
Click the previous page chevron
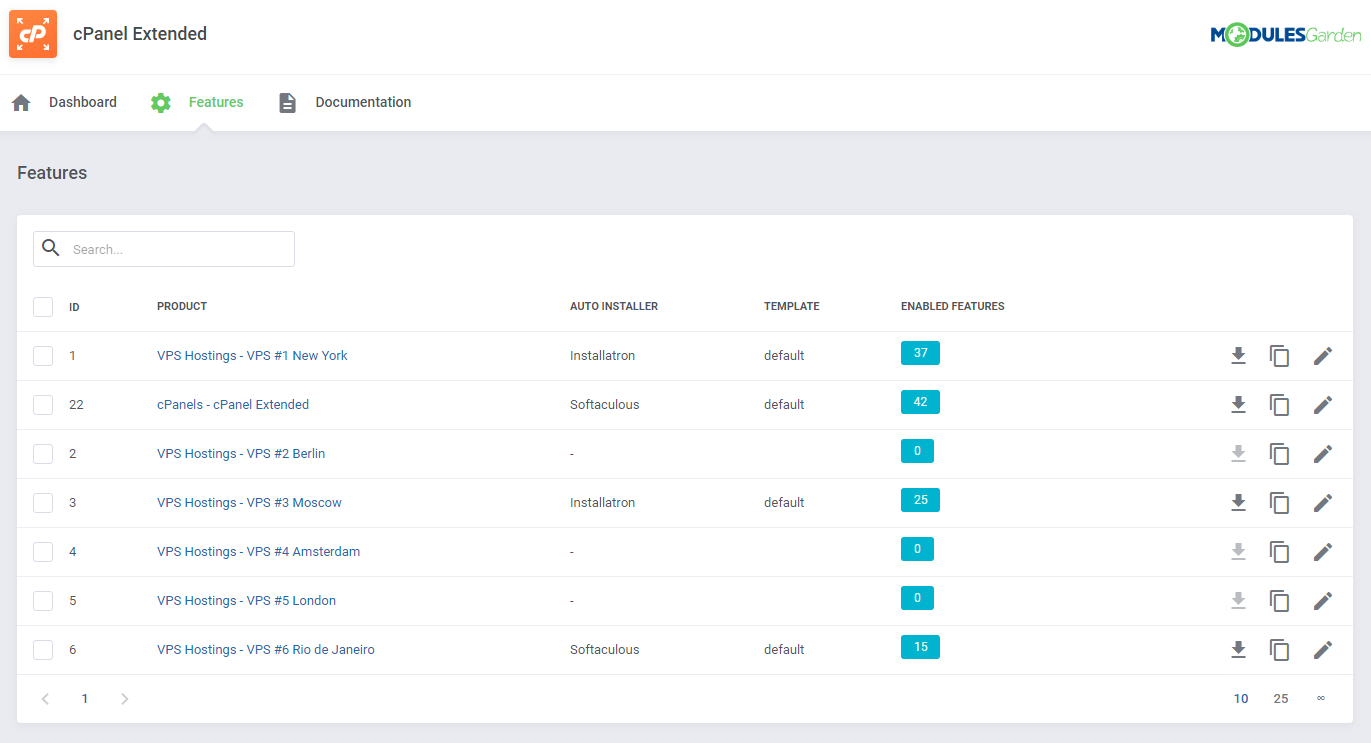45,698
